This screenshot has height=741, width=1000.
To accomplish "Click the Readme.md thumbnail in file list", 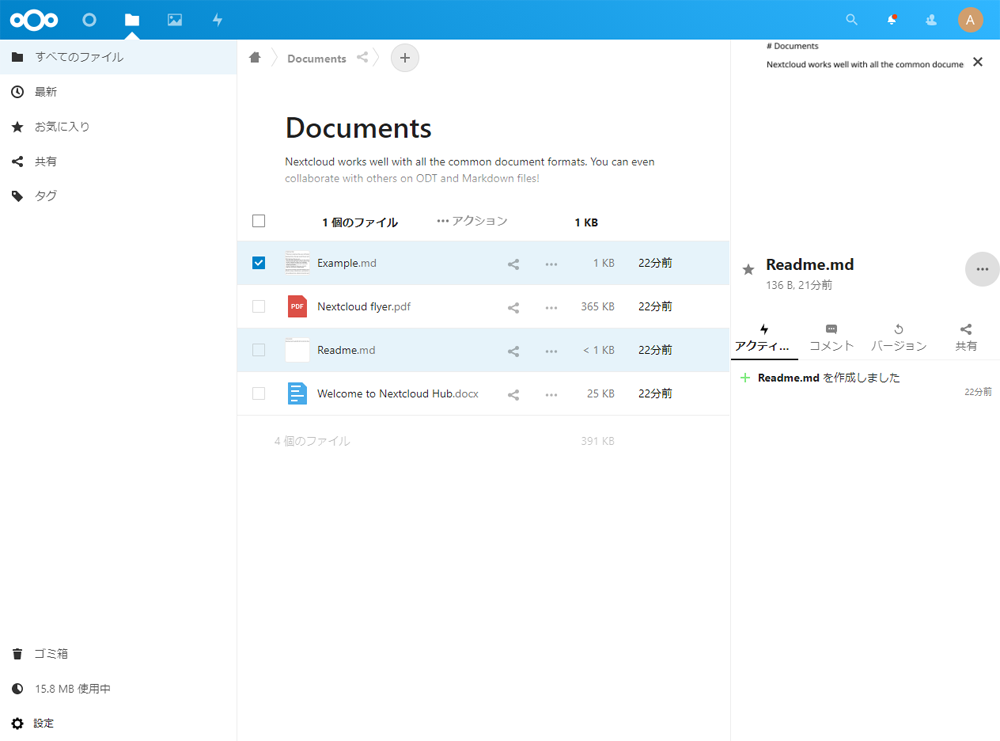I will click(x=297, y=350).
